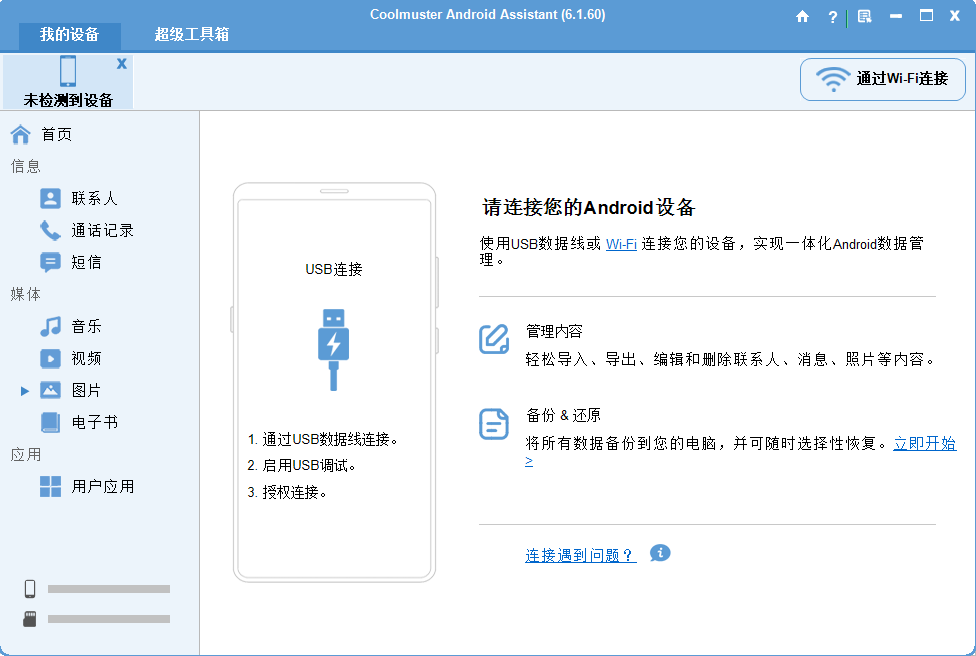Screen dimensions: 976x656
Task: Click the 联系人 contacts icon
Action: (x=50, y=199)
